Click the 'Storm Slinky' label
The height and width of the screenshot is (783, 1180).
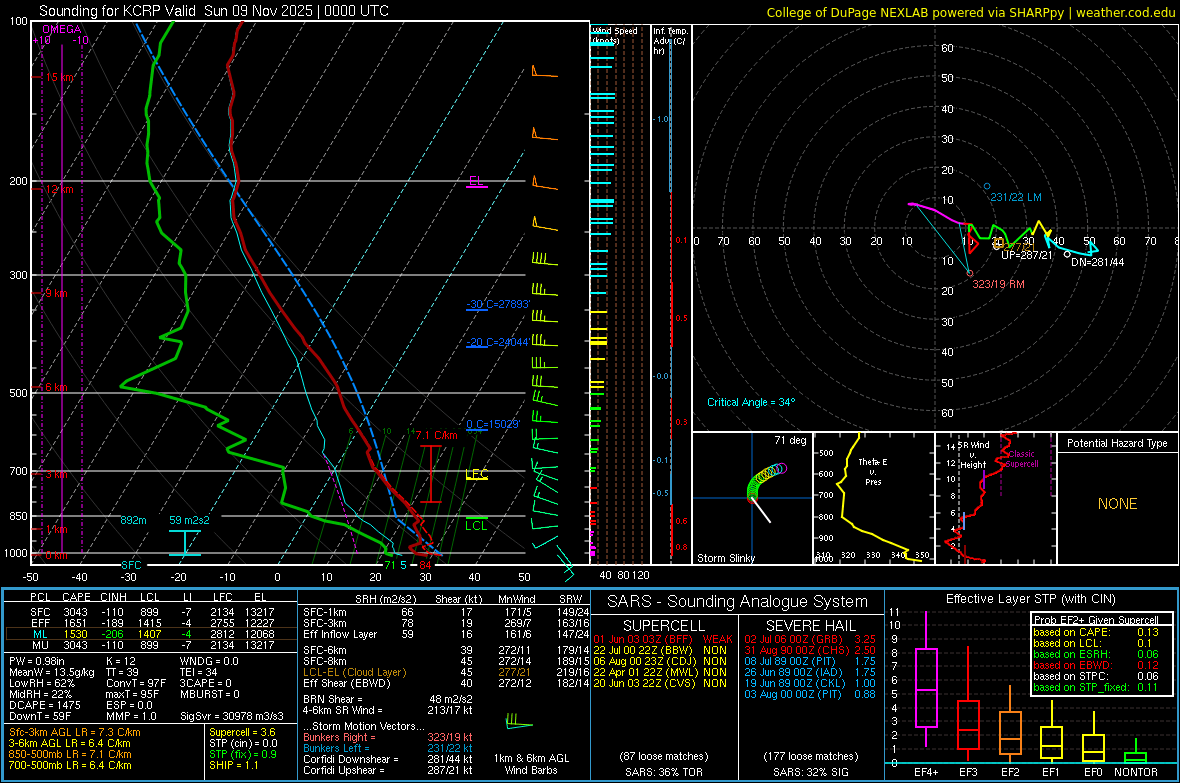pyautogui.click(x=726, y=558)
